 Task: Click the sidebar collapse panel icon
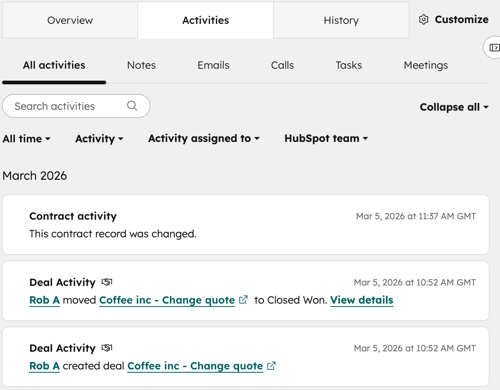[x=494, y=48]
